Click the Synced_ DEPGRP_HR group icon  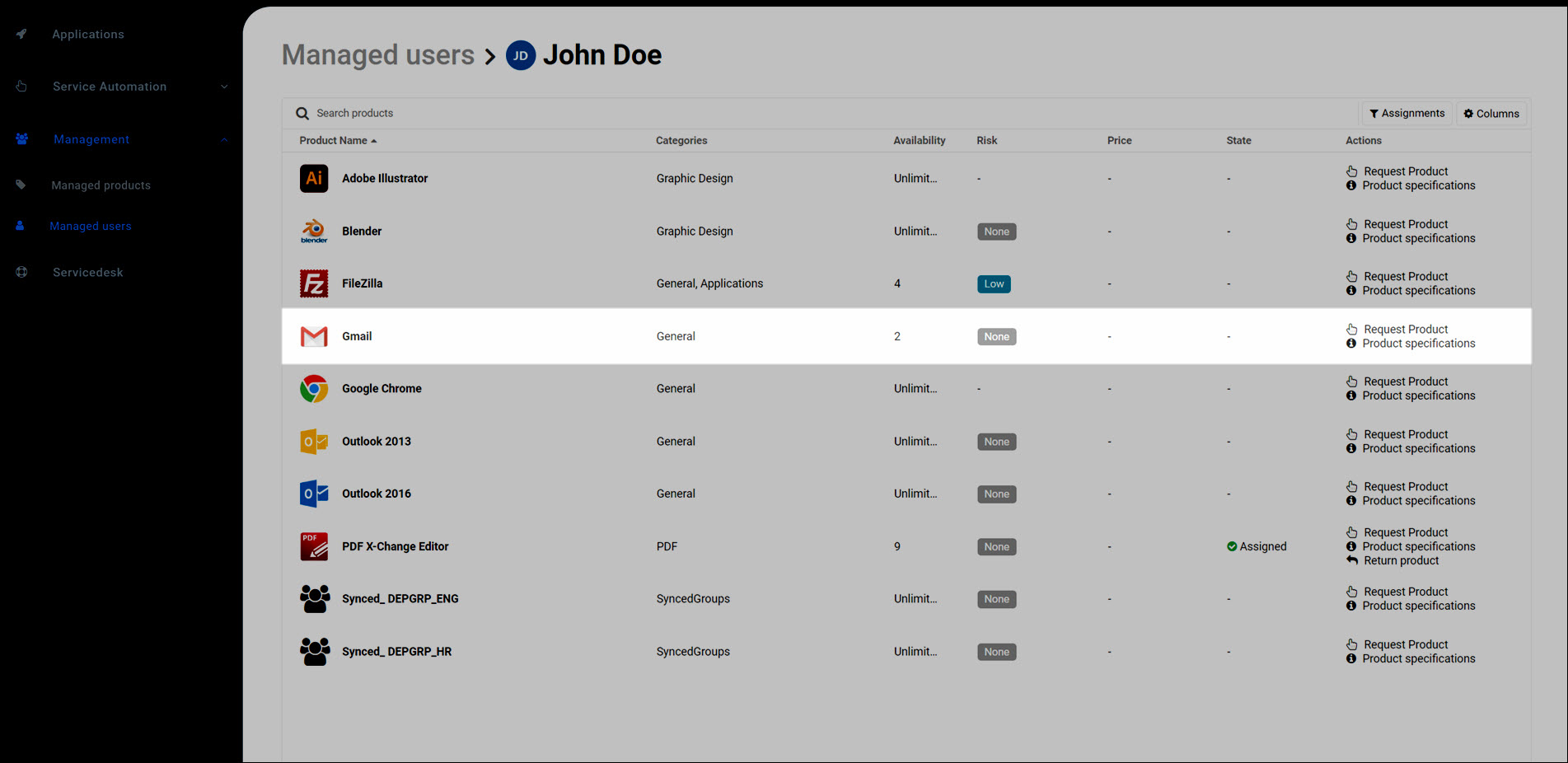(x=314, y=651)
